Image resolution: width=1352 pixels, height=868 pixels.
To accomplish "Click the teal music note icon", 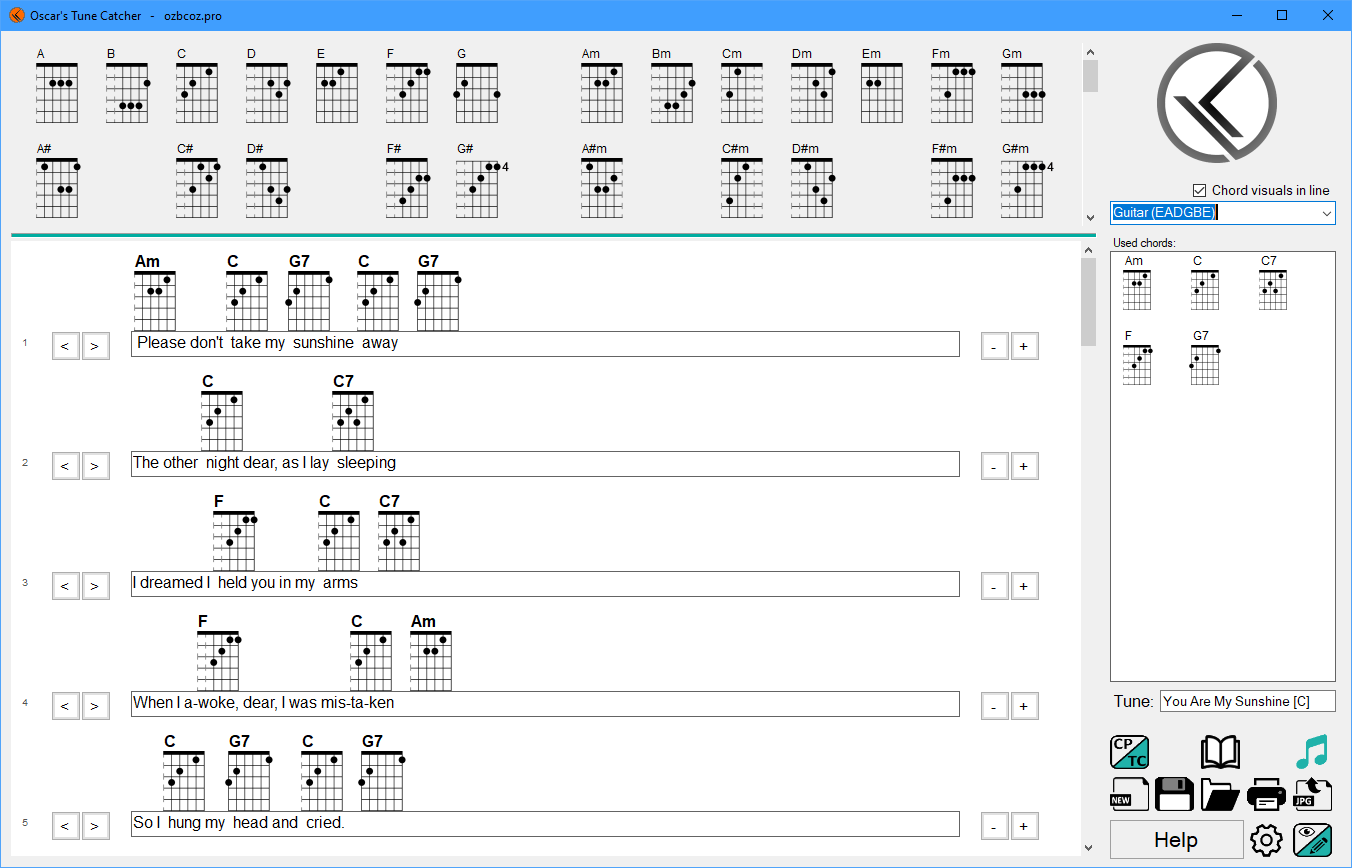I will [1311, 752].
